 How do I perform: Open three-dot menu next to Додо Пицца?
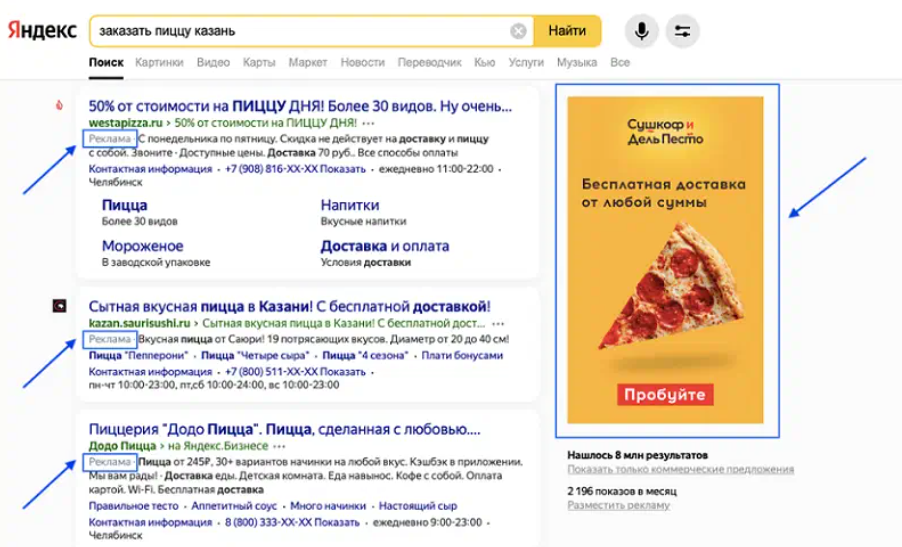coord(280,446)
